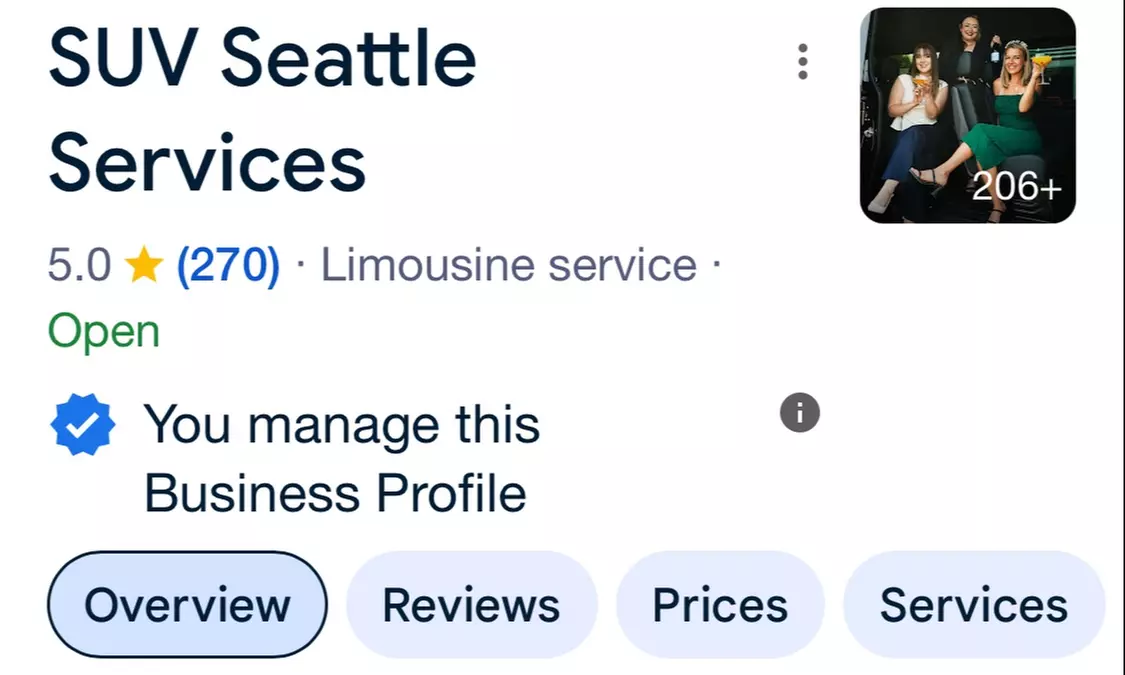Open the three-dot more options menu
The height and width of the screenshot is (675, 1125).
[x=802, y=62]
